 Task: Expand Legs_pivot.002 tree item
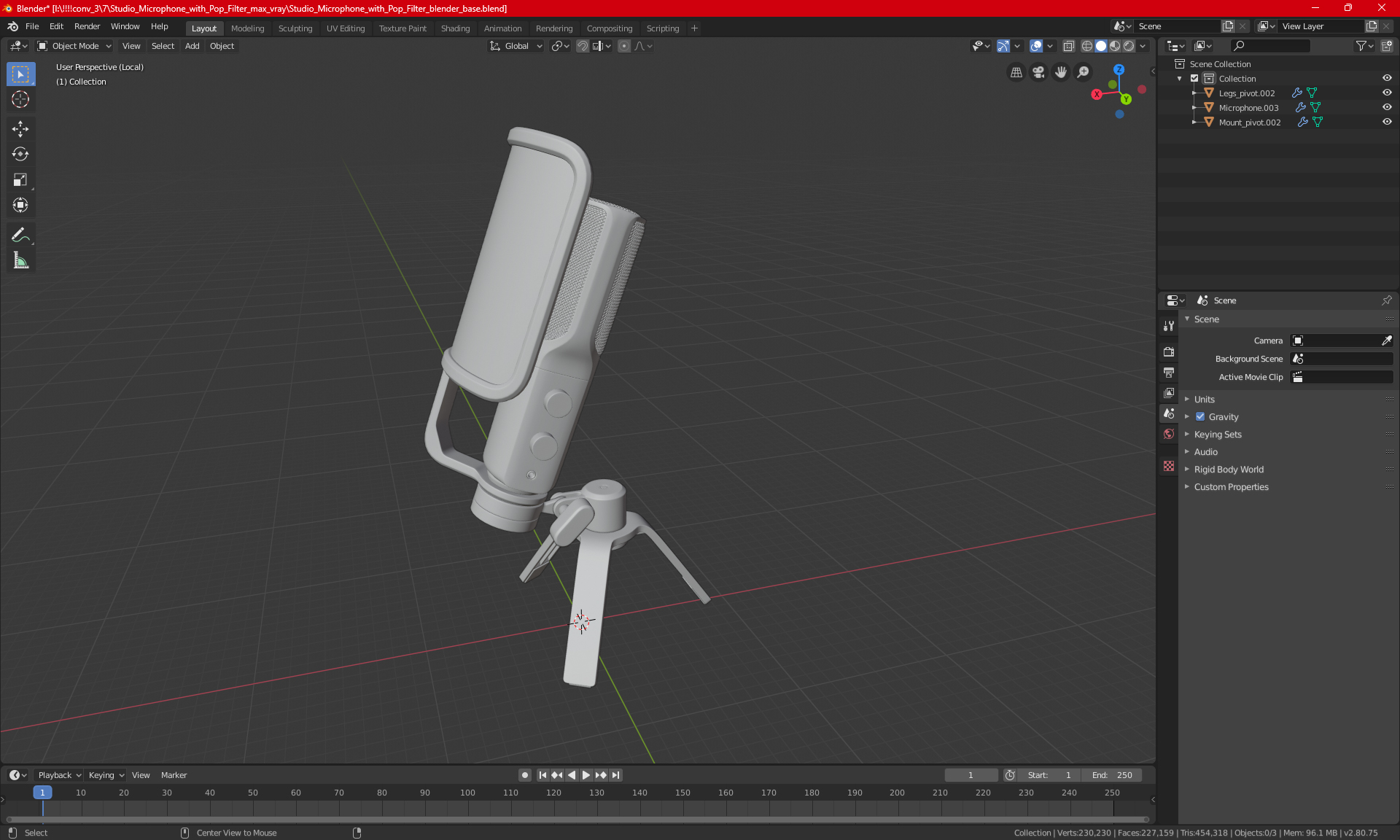click(1194, 93)
